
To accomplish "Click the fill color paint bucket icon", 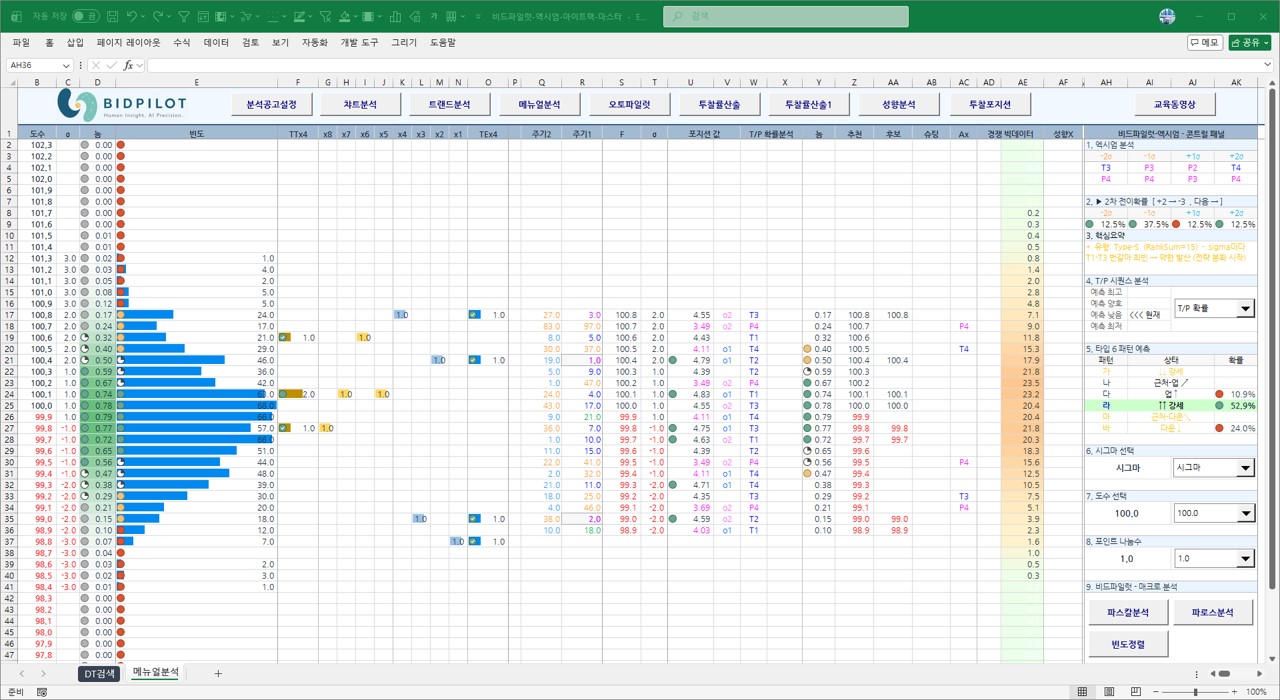I will [344, 16].
